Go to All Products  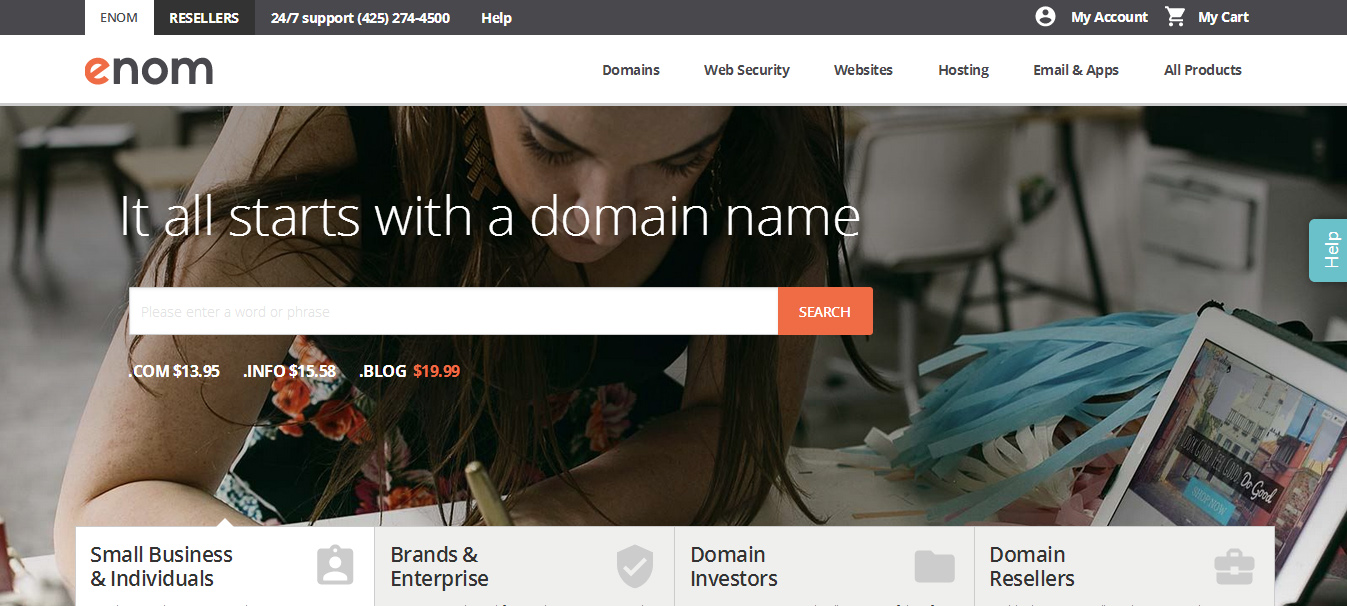[x=1203, y=70]
